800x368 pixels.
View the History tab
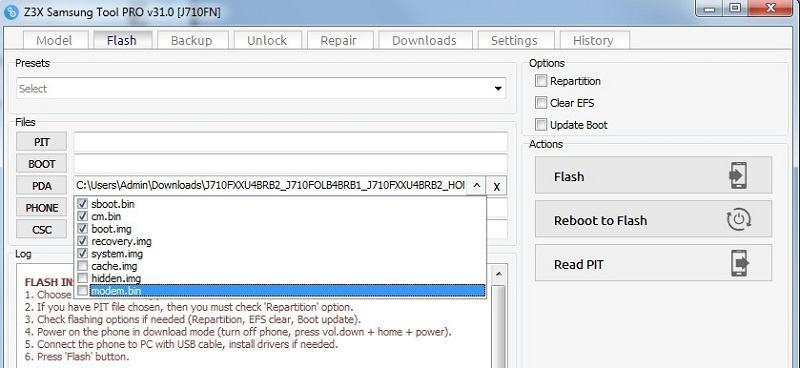click(x=593, y=40)
